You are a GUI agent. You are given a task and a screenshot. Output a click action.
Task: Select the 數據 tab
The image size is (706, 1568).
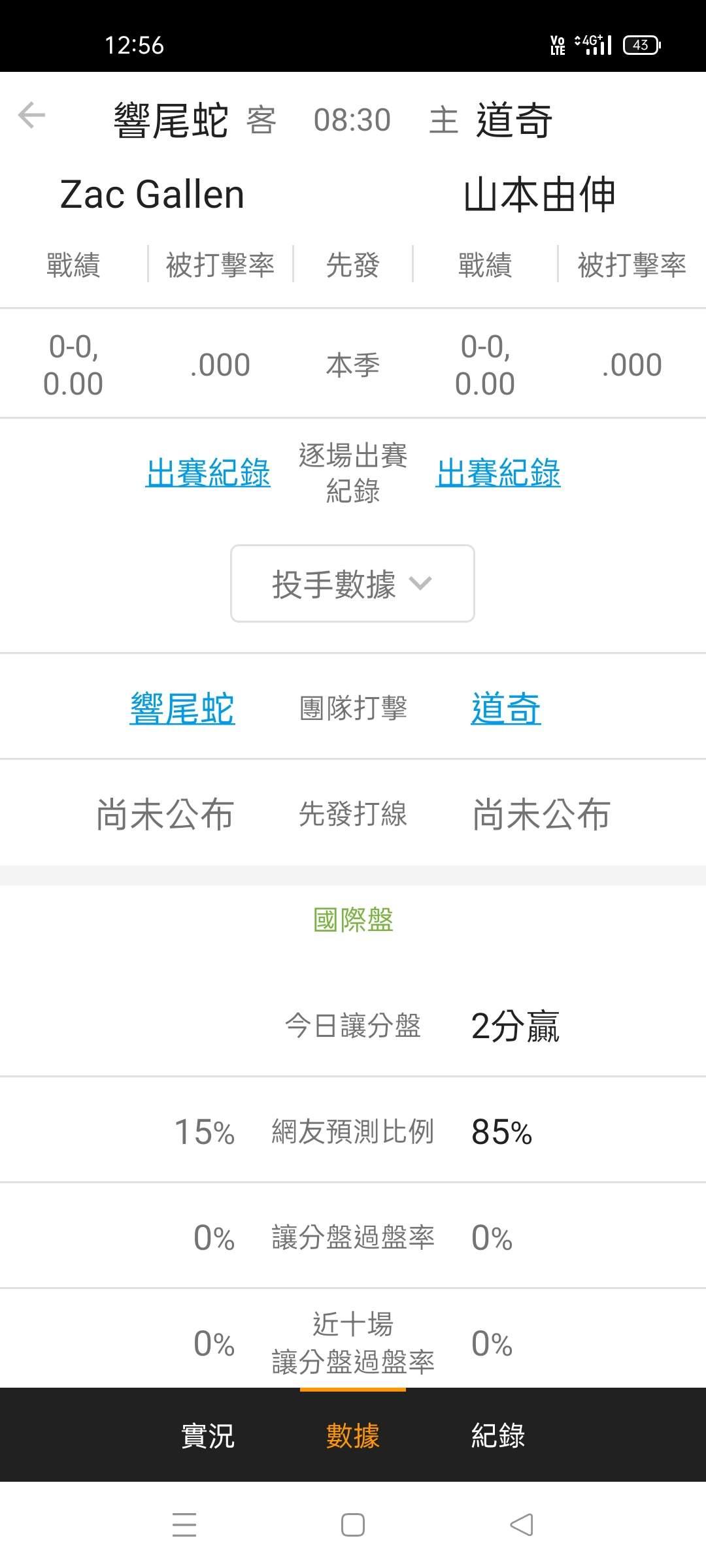353,1436
